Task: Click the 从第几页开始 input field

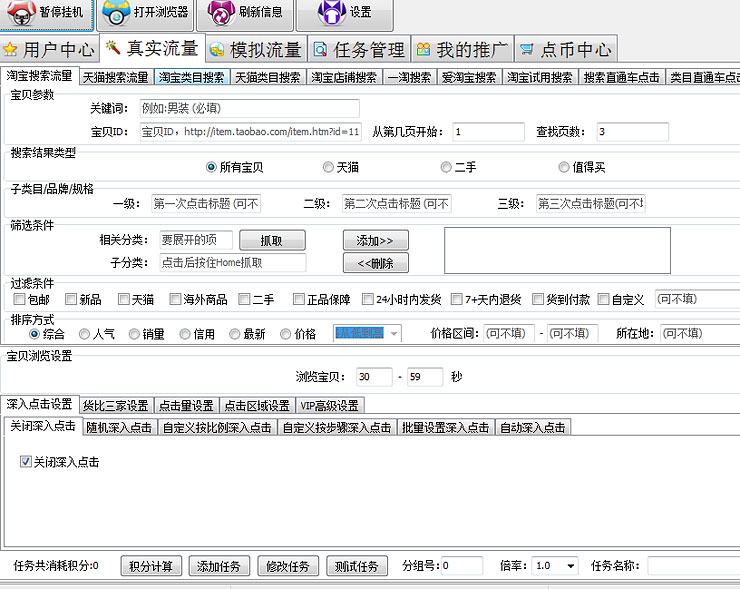Action: click(x=488, y=132)
